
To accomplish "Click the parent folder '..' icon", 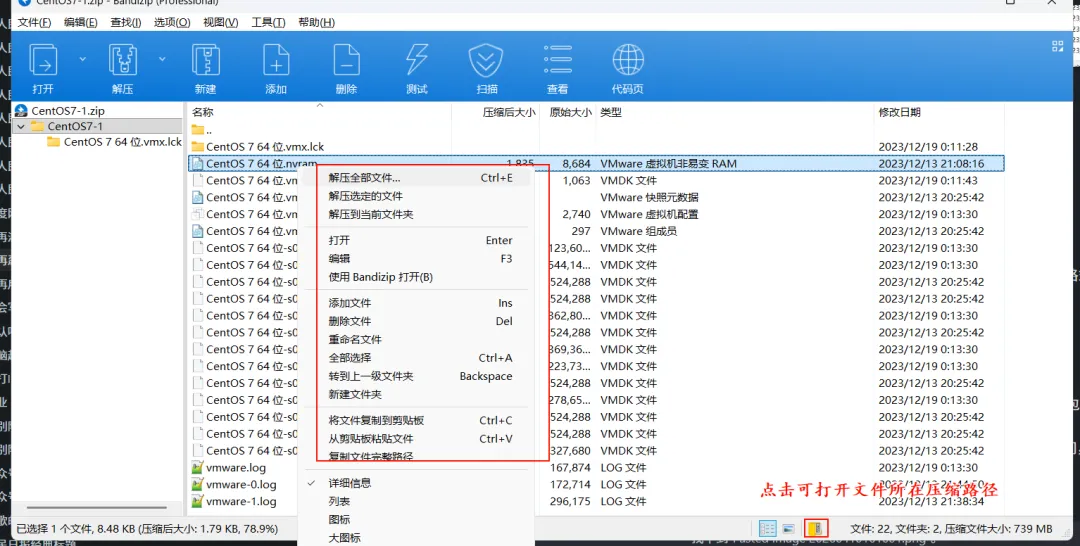I will pos(198,129).
